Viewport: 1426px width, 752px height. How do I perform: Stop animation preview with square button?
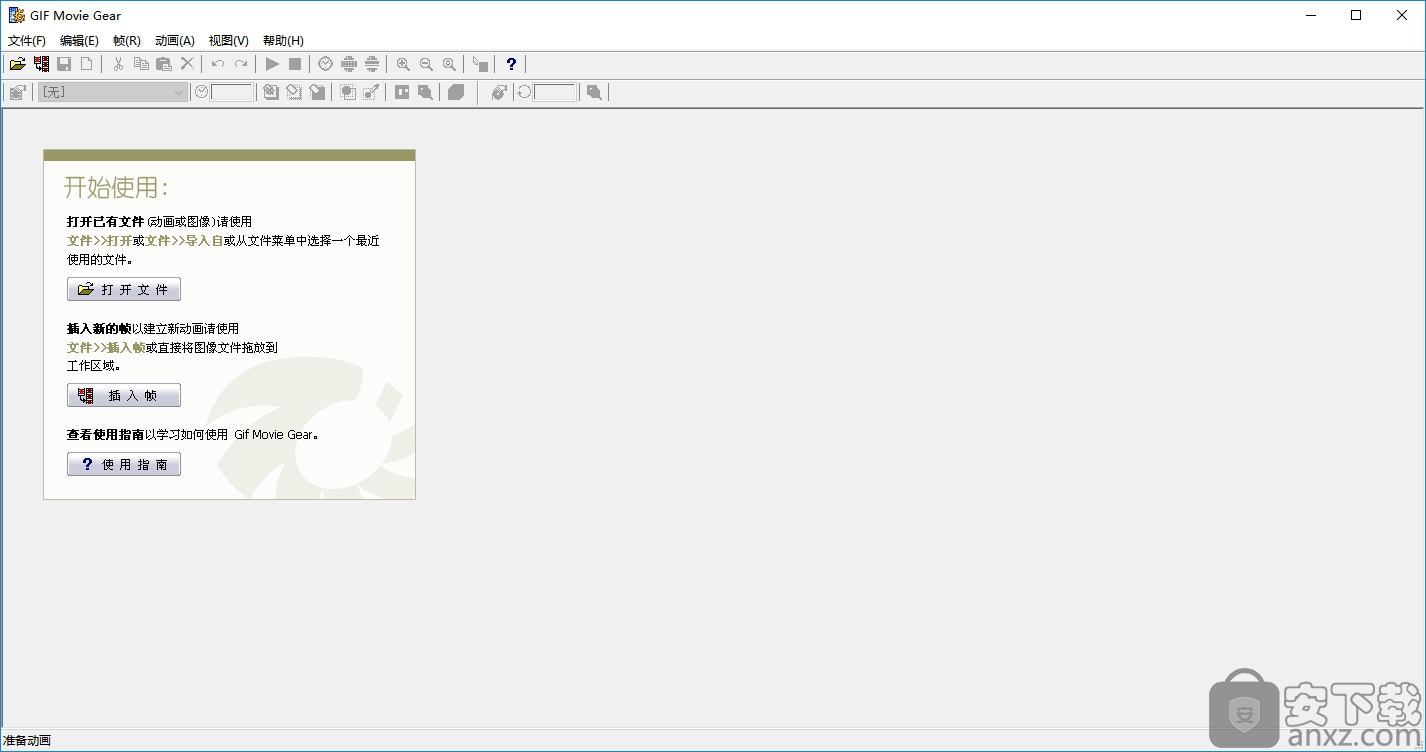click(295, 64)
